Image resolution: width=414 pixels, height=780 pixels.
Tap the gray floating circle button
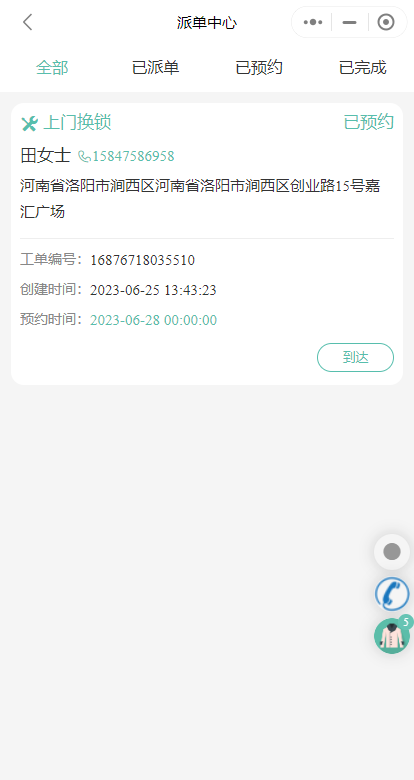pyautogui.click(x=392, y=552)
